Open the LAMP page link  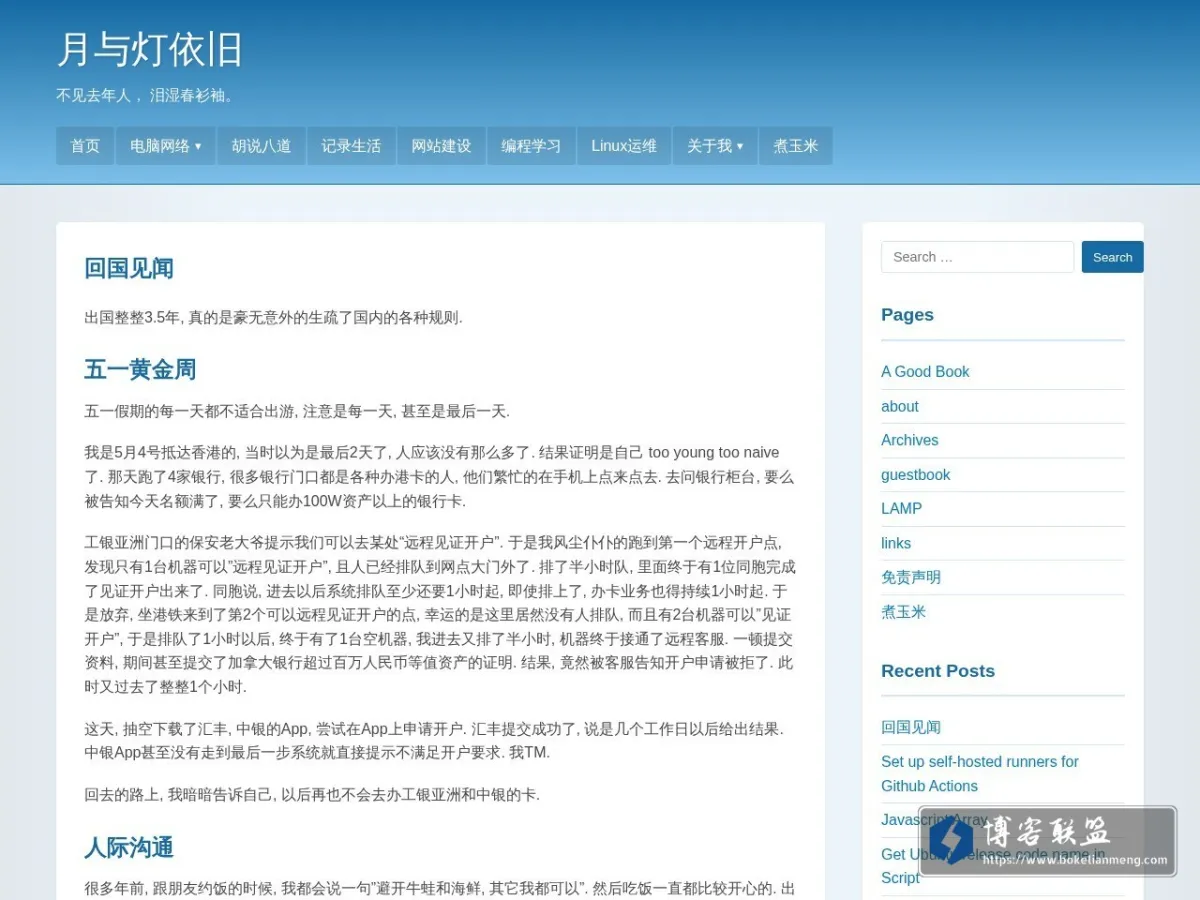(901, 509)
